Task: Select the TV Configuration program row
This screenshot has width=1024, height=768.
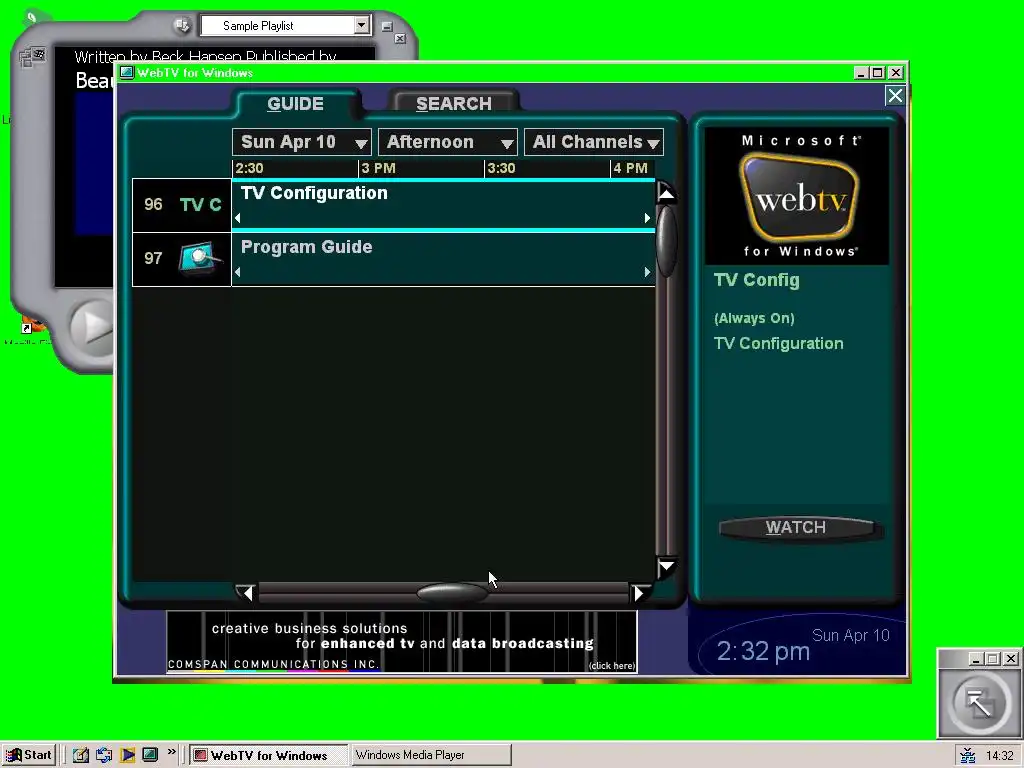Action: click(443, 204)
